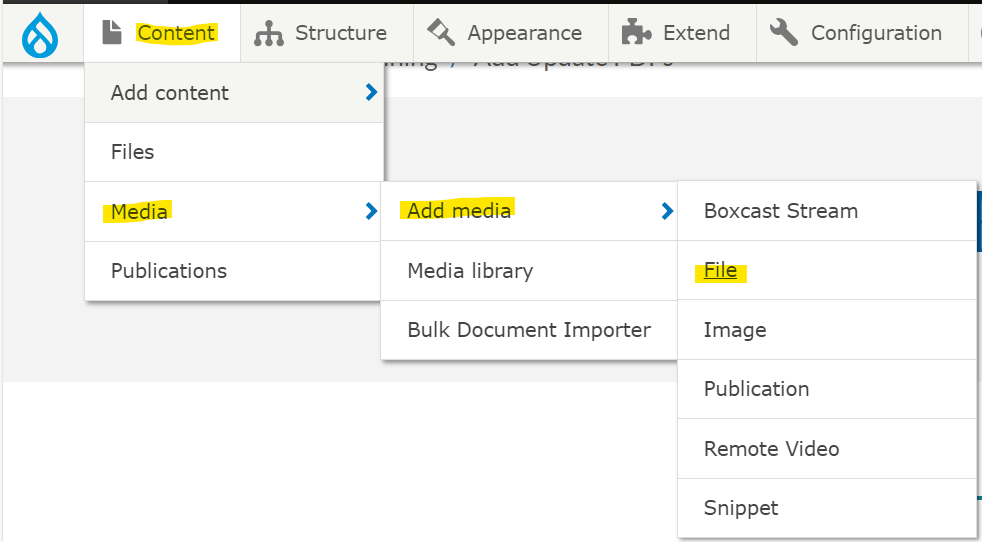Choose Image media type
The width and height of the screenshot is (982, 549).
(827, 330)
